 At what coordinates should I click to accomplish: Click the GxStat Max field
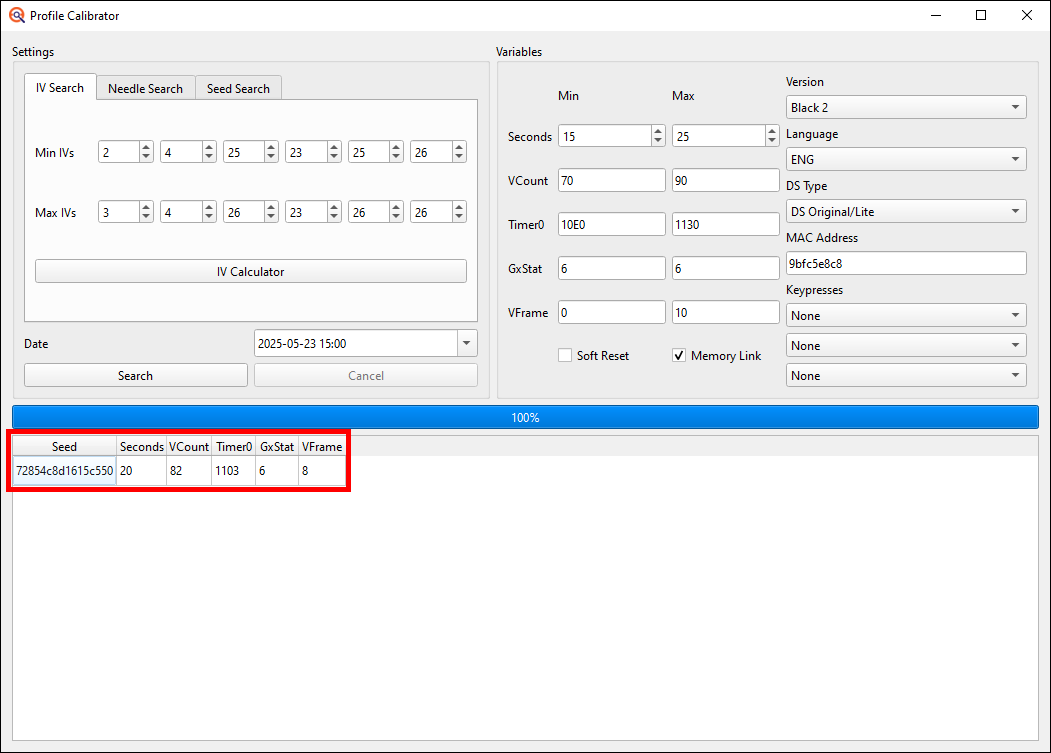point(725,268)
